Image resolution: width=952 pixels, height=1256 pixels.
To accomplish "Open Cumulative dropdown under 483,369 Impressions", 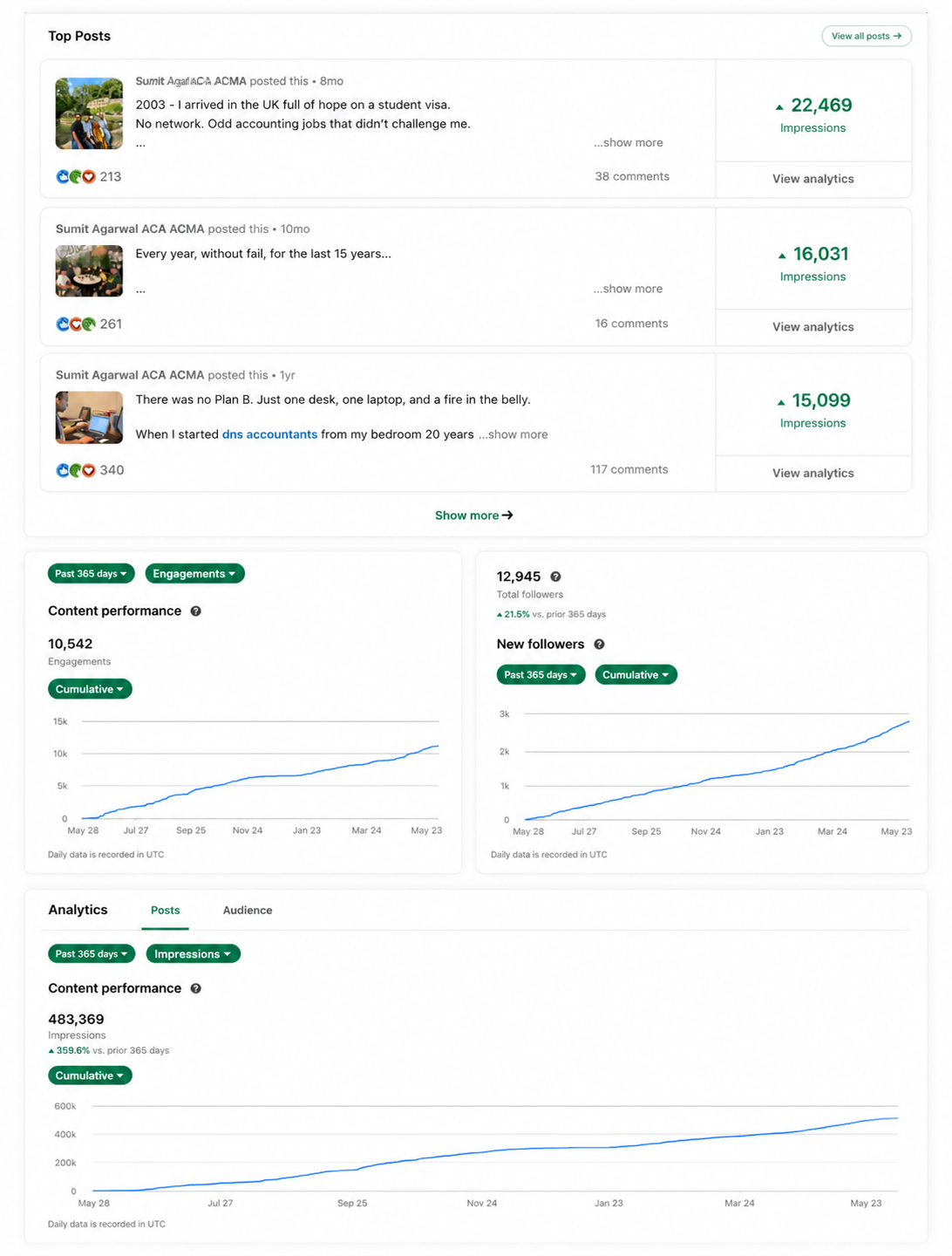I will [90, 1075].
